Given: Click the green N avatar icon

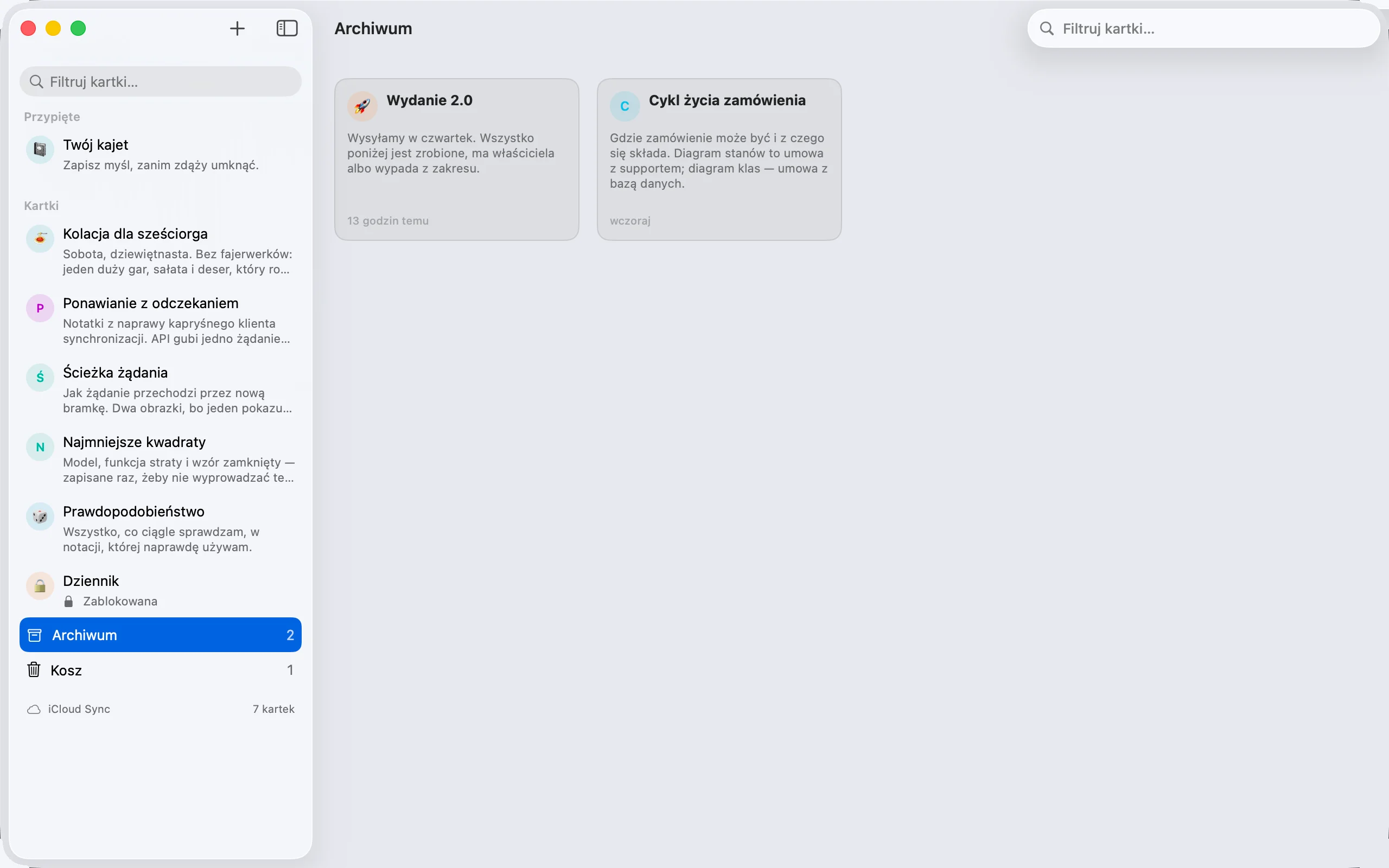Looking at the screenshot, I should point(40,447).
